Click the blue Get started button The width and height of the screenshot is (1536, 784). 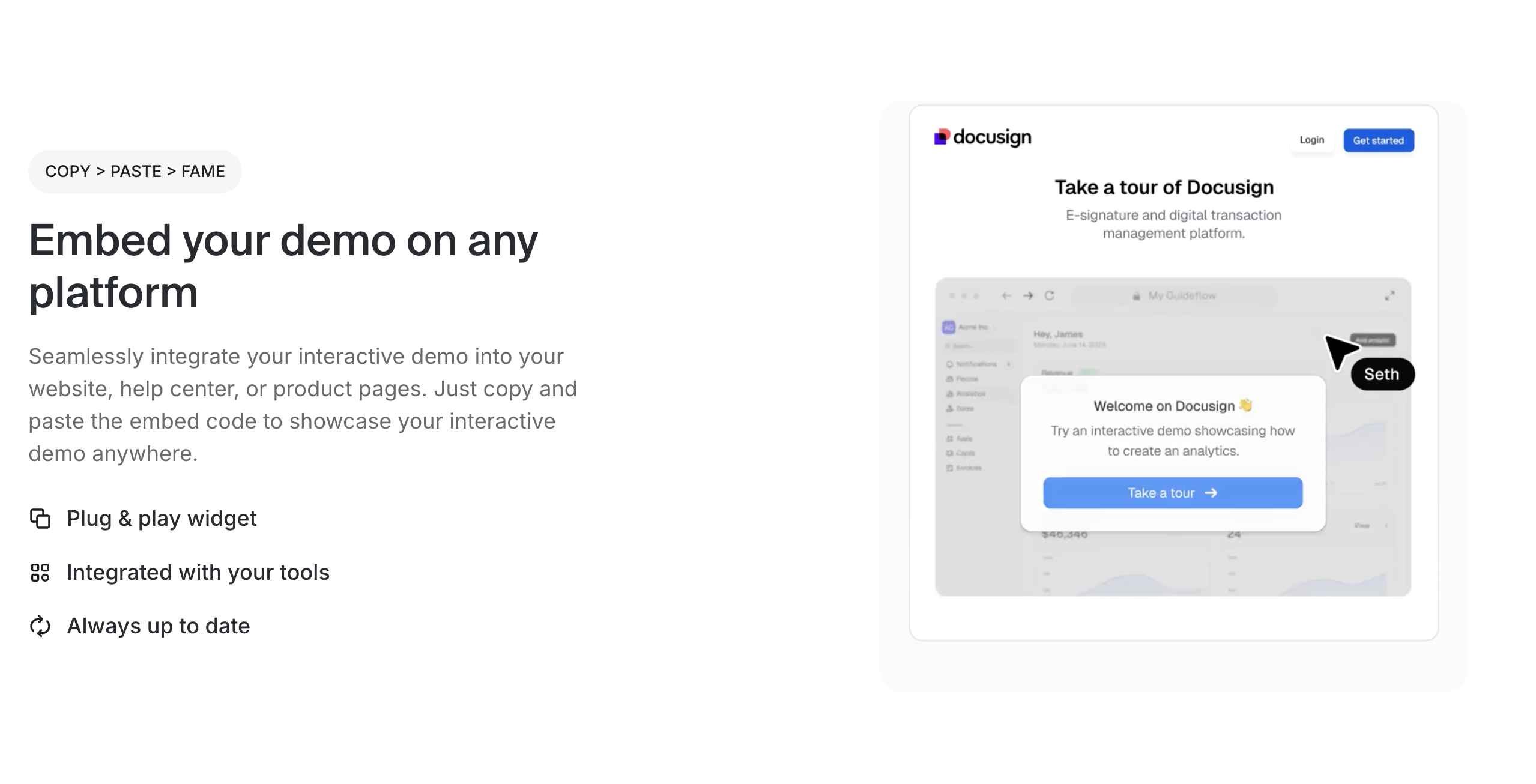coord(1378,140)
